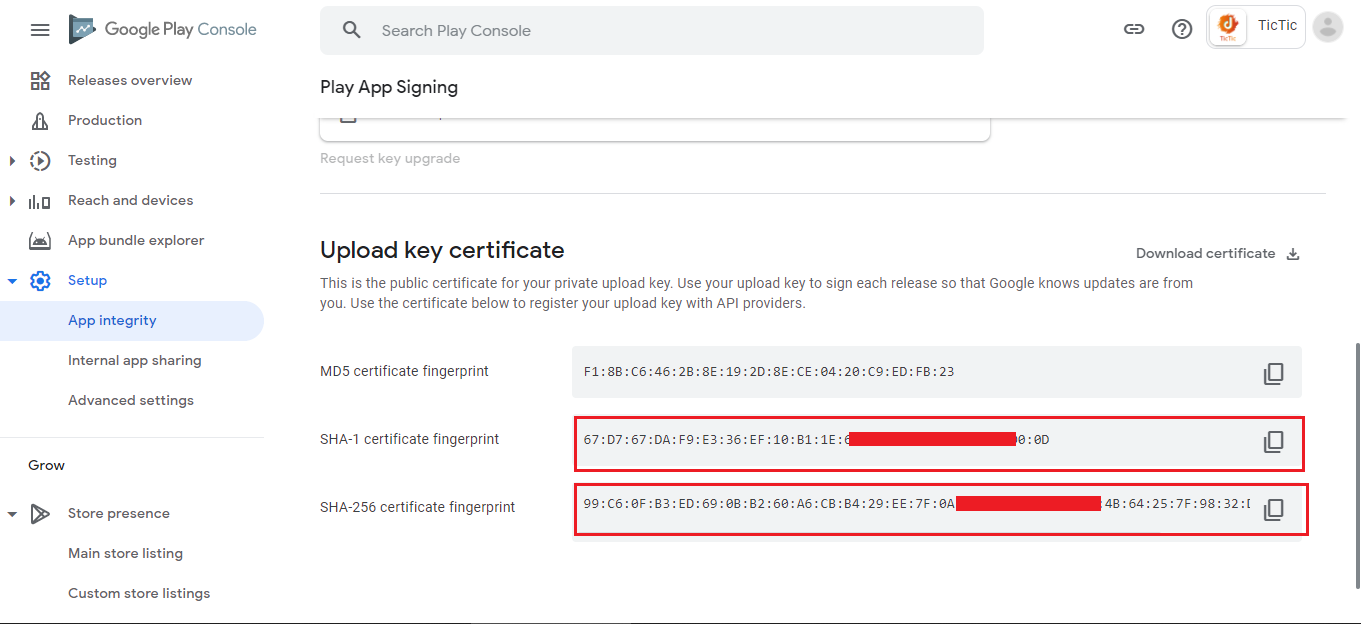Screen dimensions: 1361x624
Task: Click the Search Play Console field
Action: click(x=660, y=30)
